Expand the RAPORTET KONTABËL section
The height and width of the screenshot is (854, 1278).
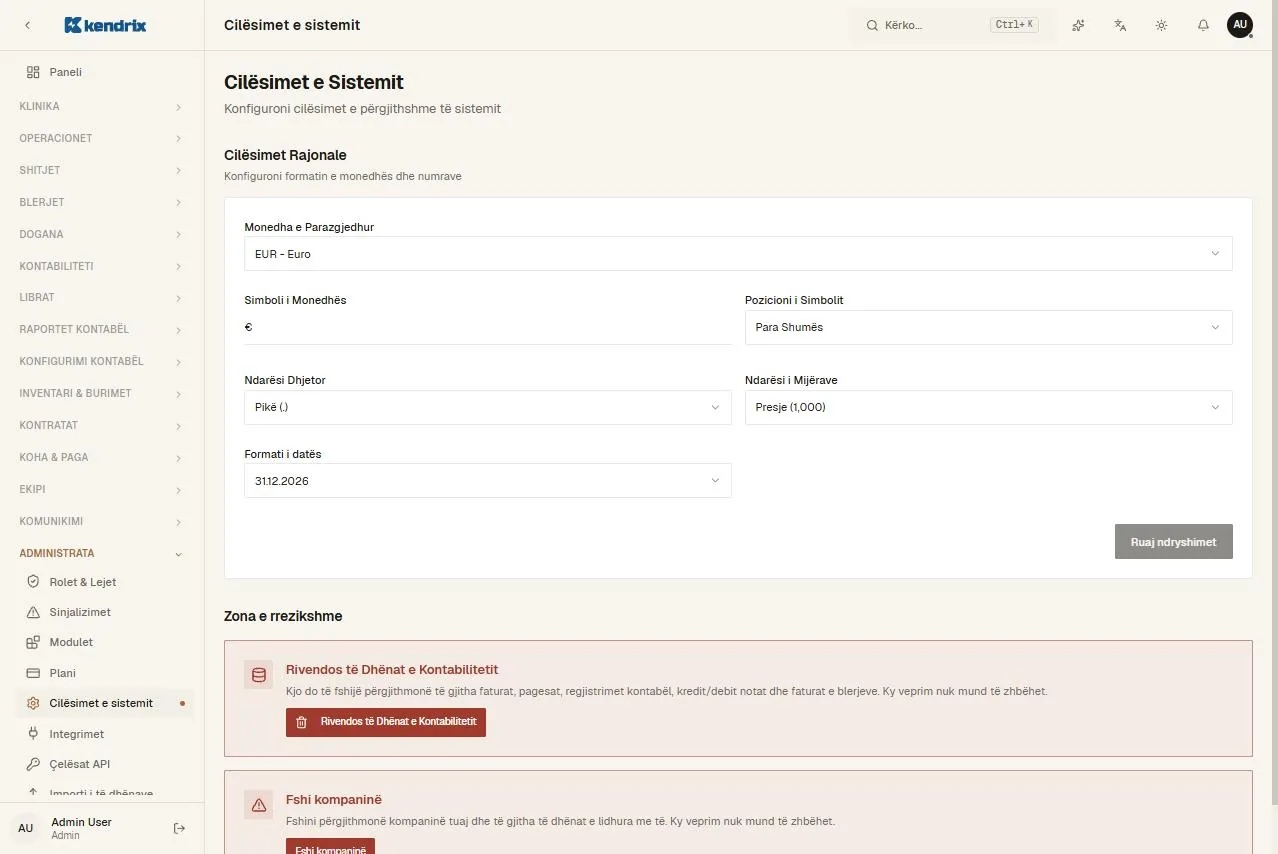pos(102,329)
